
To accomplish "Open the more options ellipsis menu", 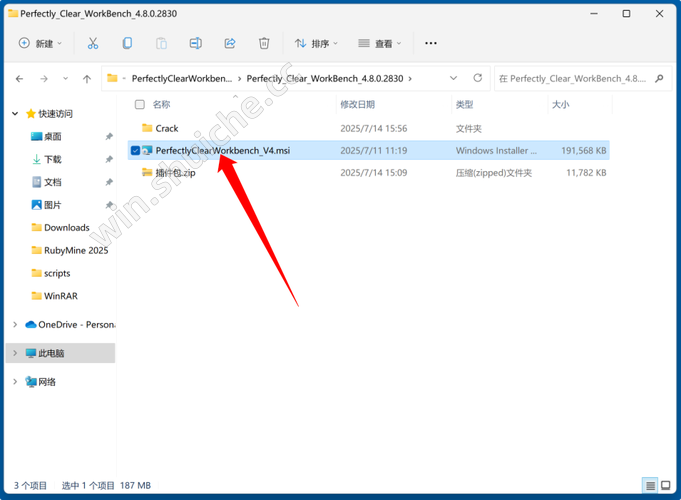I will [x=430, y=43].
